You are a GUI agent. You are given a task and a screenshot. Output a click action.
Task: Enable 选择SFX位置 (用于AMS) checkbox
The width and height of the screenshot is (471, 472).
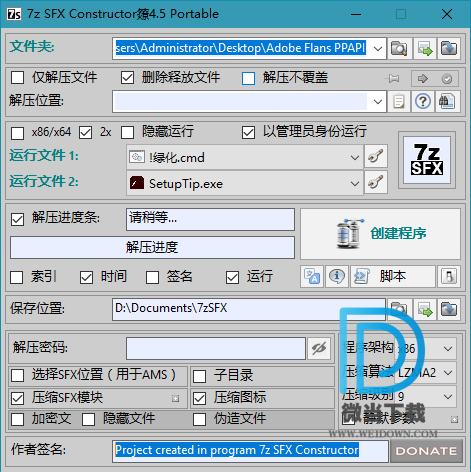17,375
